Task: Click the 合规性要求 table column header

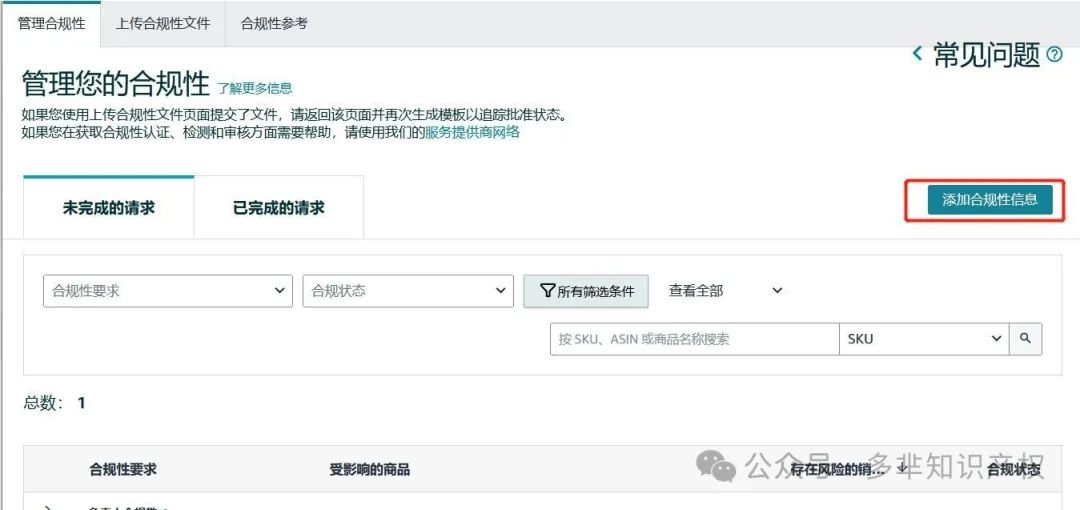Action: tap(123, 469)
